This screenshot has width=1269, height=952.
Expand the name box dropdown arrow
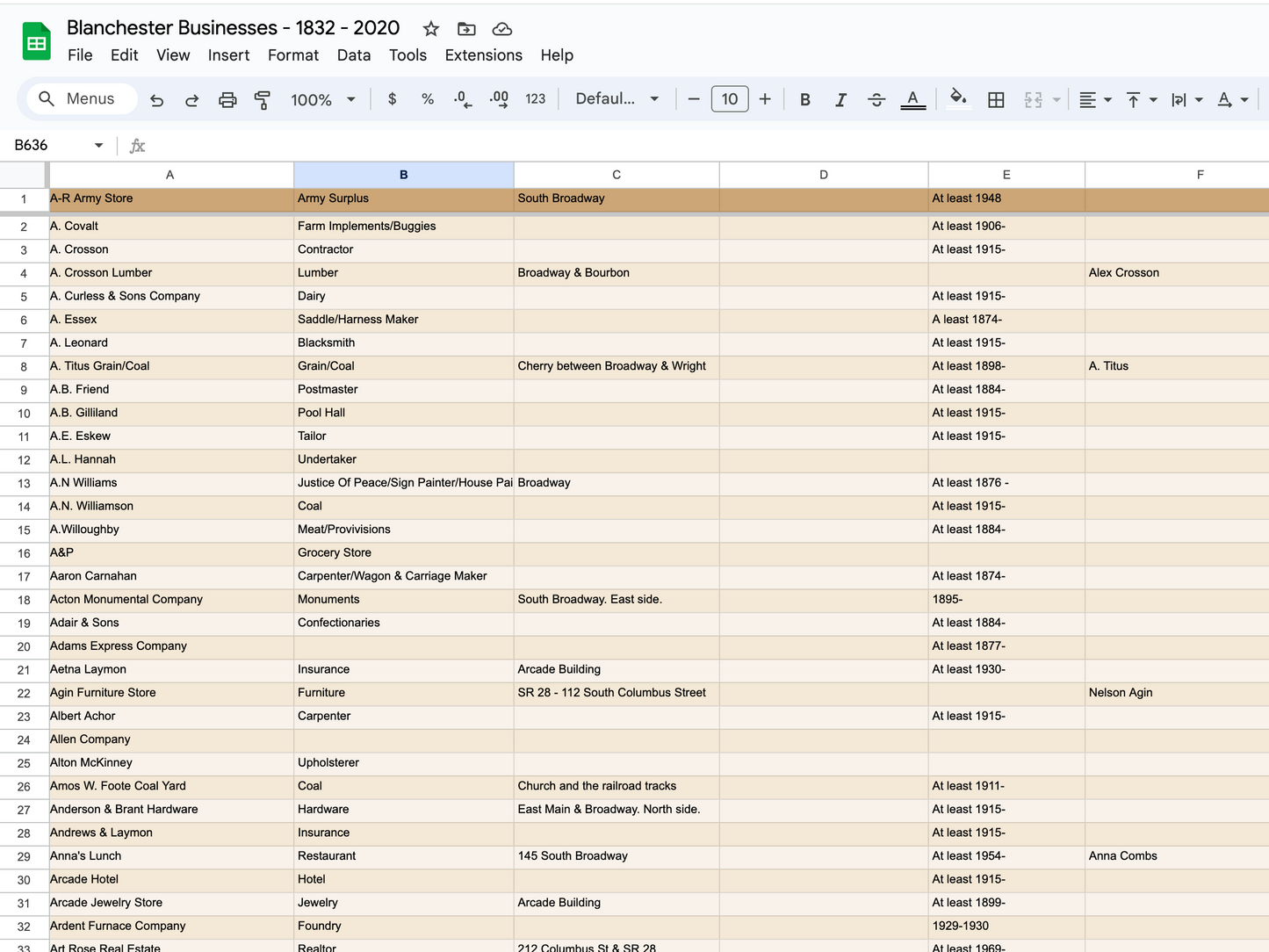tap(98, 146)
